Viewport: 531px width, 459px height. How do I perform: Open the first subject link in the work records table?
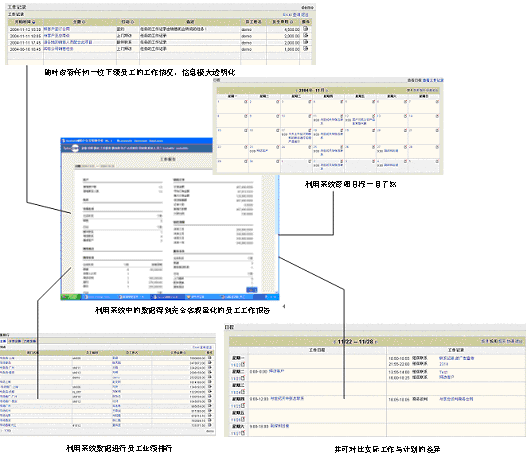pos(56,29)
